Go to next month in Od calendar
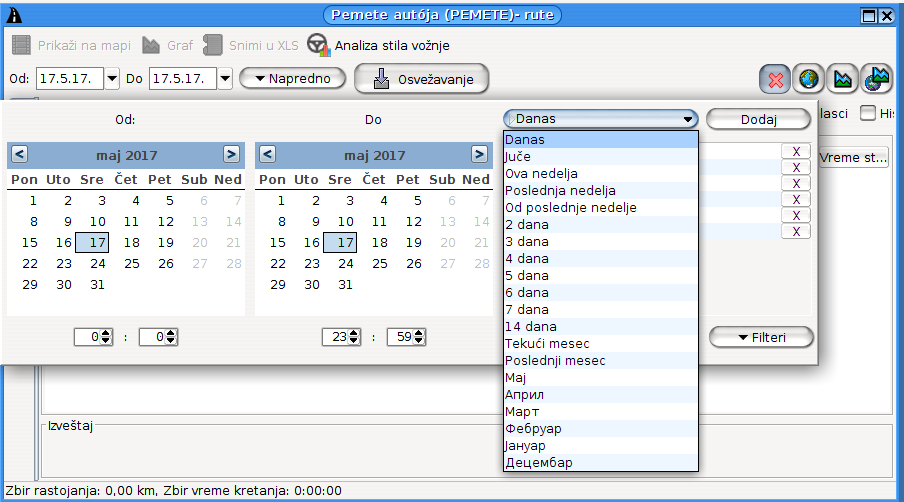 (x=231, y=154)
